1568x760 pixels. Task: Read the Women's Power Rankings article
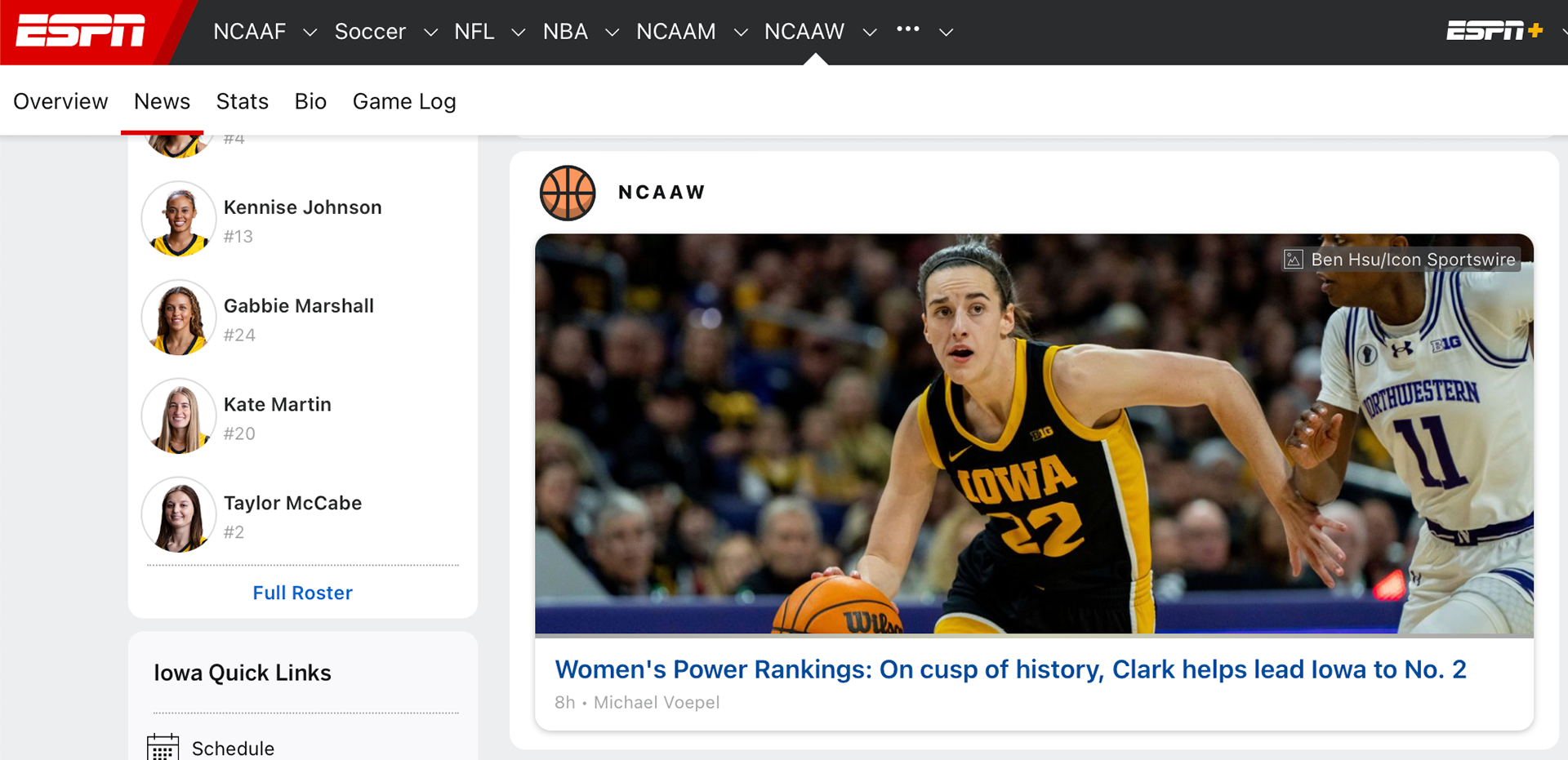(x=1010, y=669)
